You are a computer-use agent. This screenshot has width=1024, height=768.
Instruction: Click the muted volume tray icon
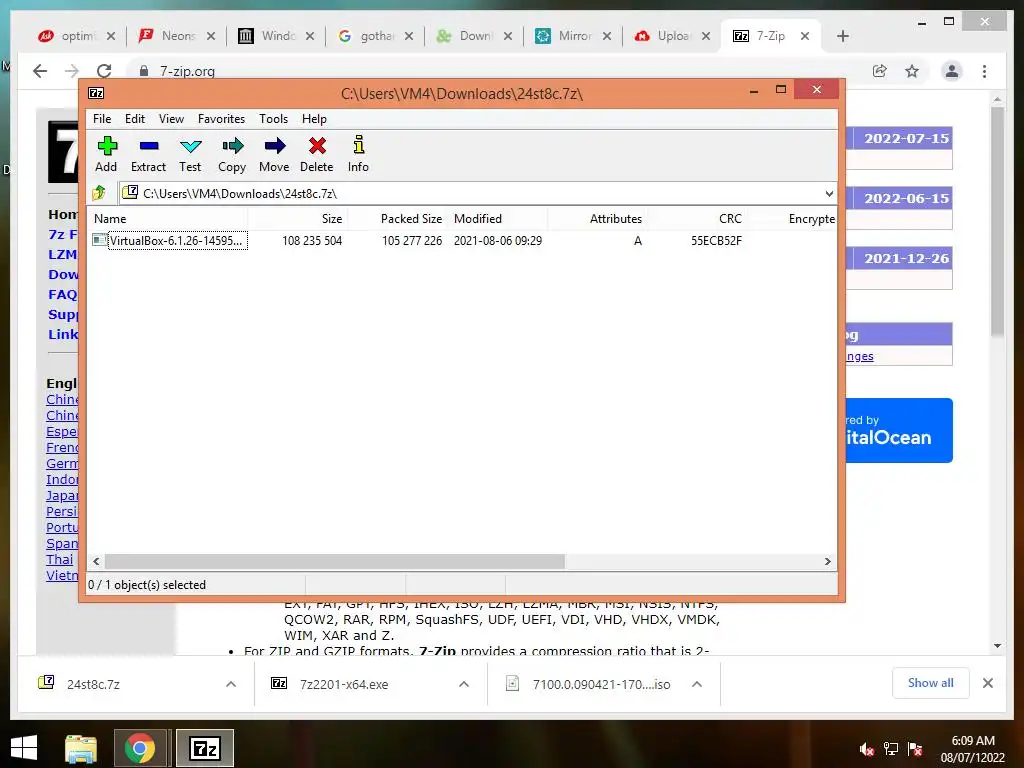point(867,749)
